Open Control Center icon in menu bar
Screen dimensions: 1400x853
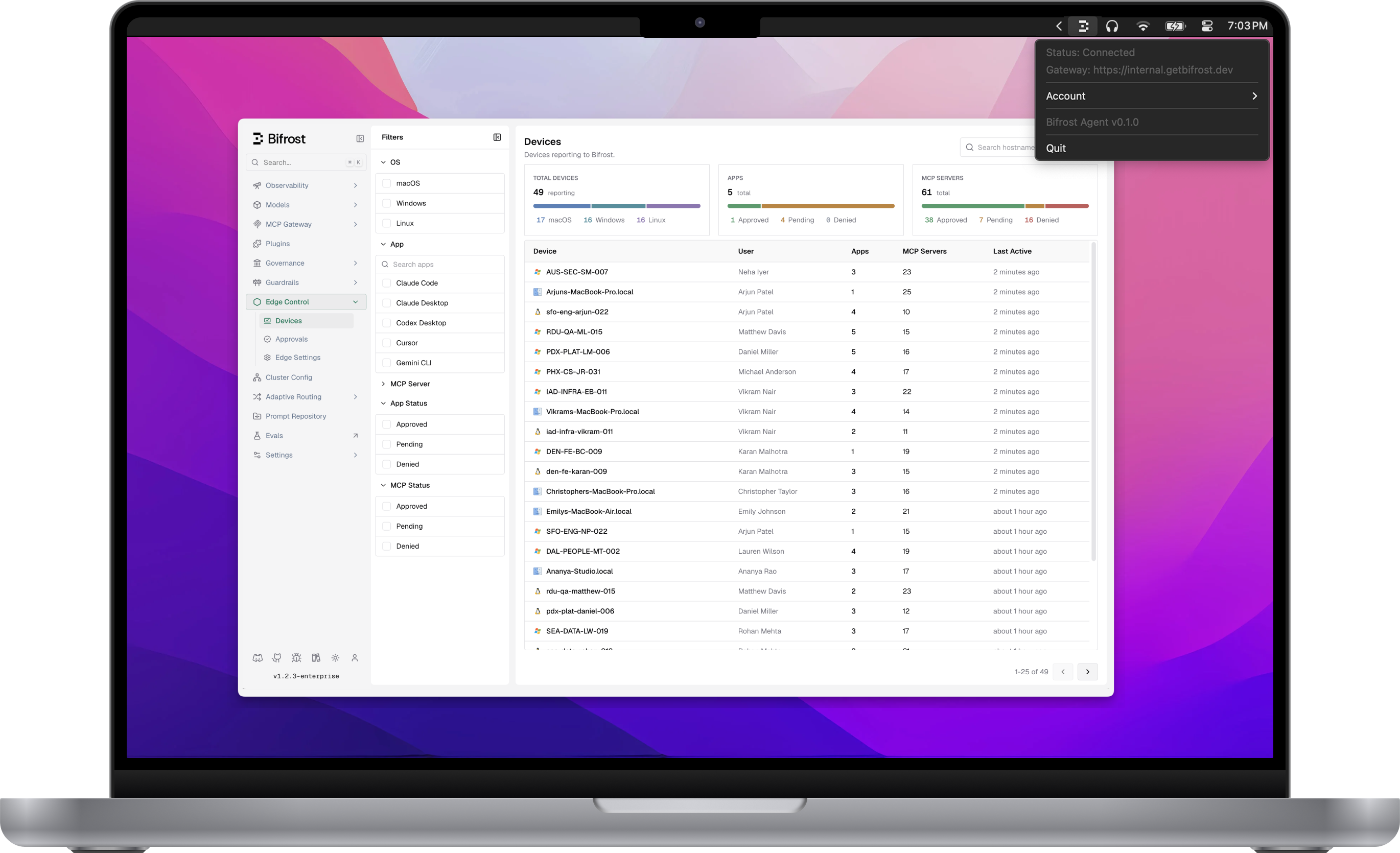coord(1207,26)
